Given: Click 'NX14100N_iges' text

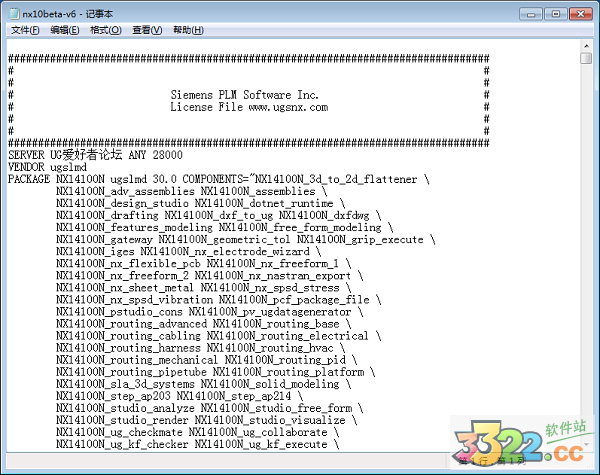Looking at the screenshot, I should point(95,251).
